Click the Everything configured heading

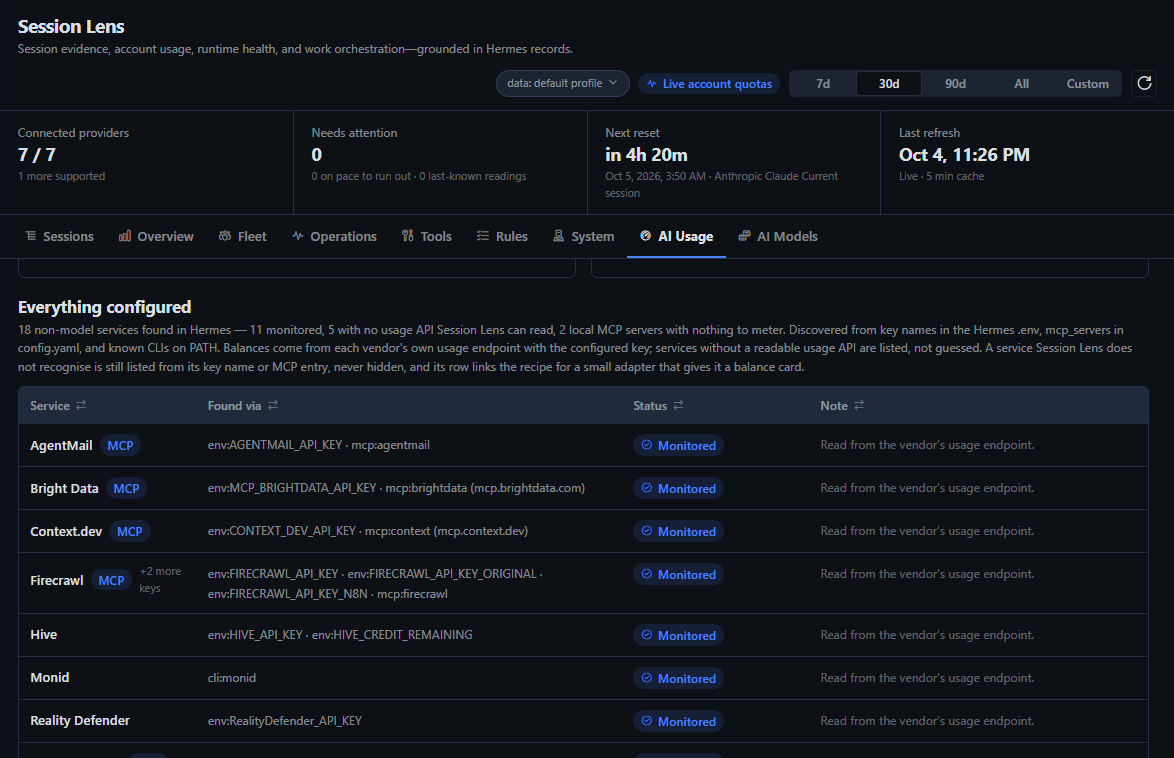tap(104, 307)
